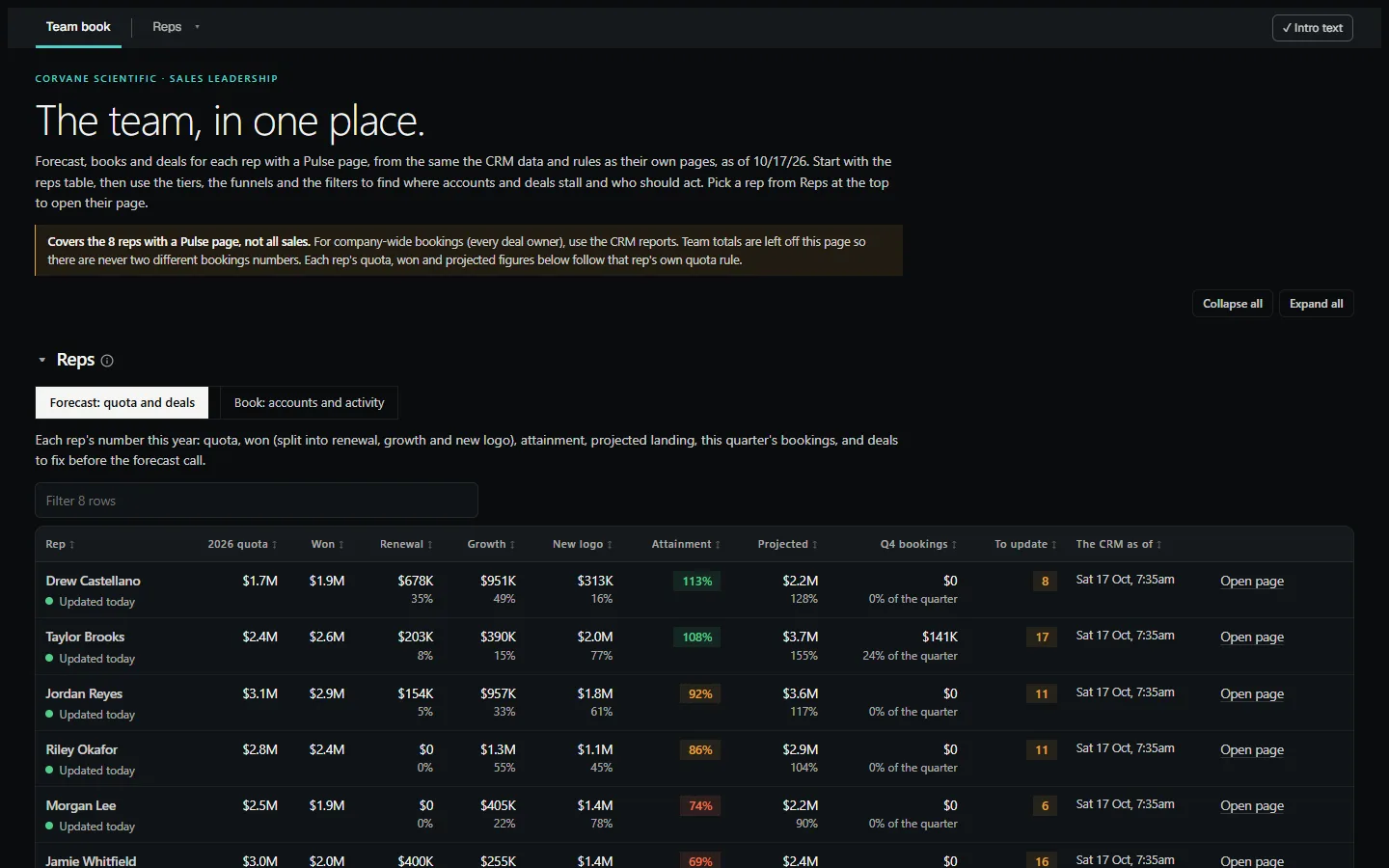Sort by the New logo column
This screenshot has height=868, width=1389.
click(x=583, y=544)
